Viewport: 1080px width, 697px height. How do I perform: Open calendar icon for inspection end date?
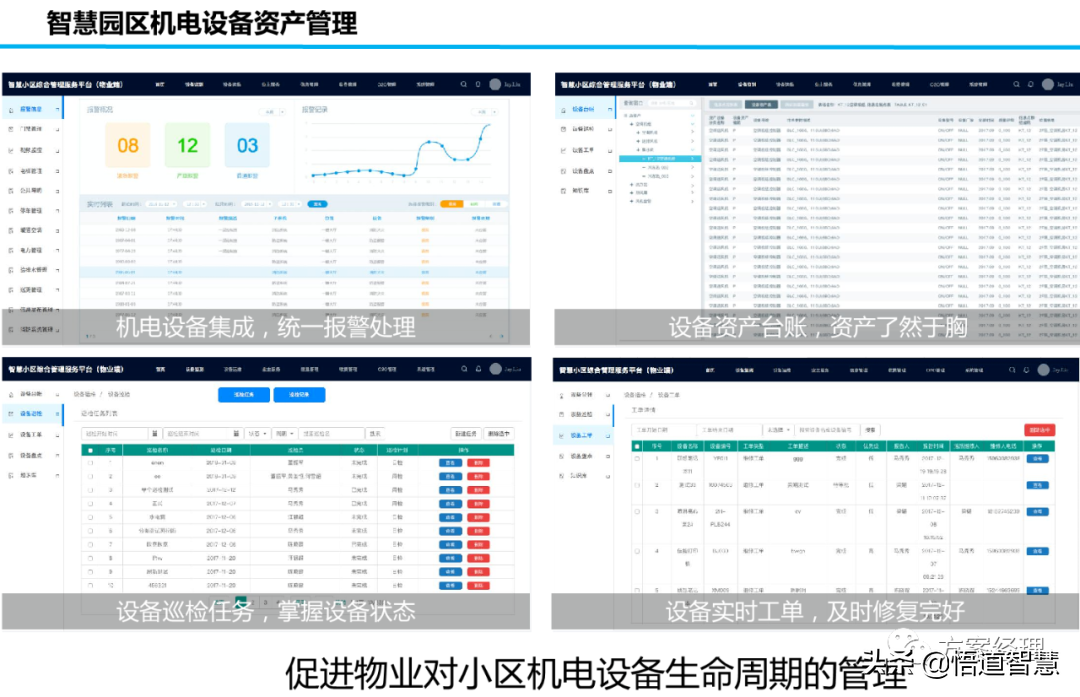236,433
